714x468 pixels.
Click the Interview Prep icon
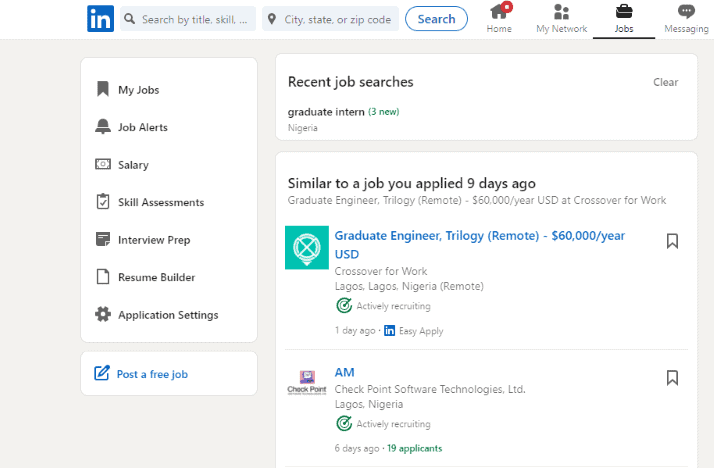(x=103, y=239)
